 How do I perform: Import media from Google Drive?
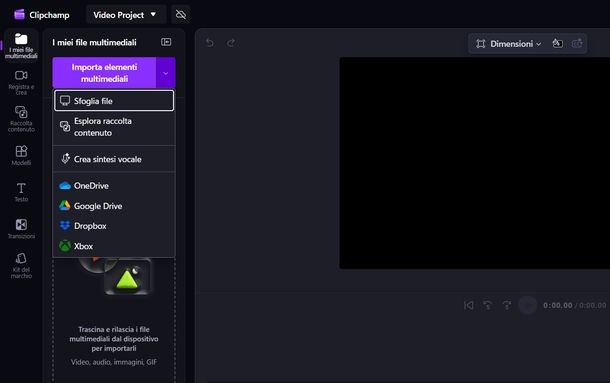[x=114, y=206]
